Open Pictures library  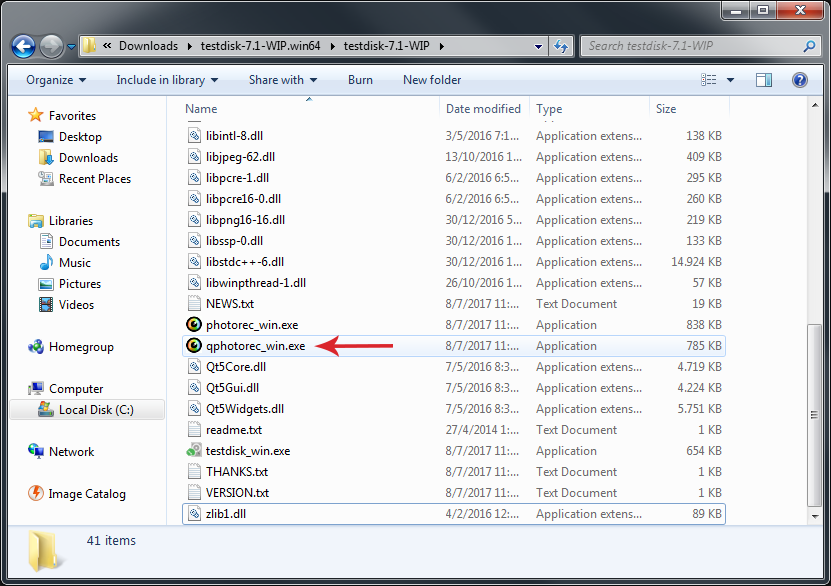[x=79, y=284]
